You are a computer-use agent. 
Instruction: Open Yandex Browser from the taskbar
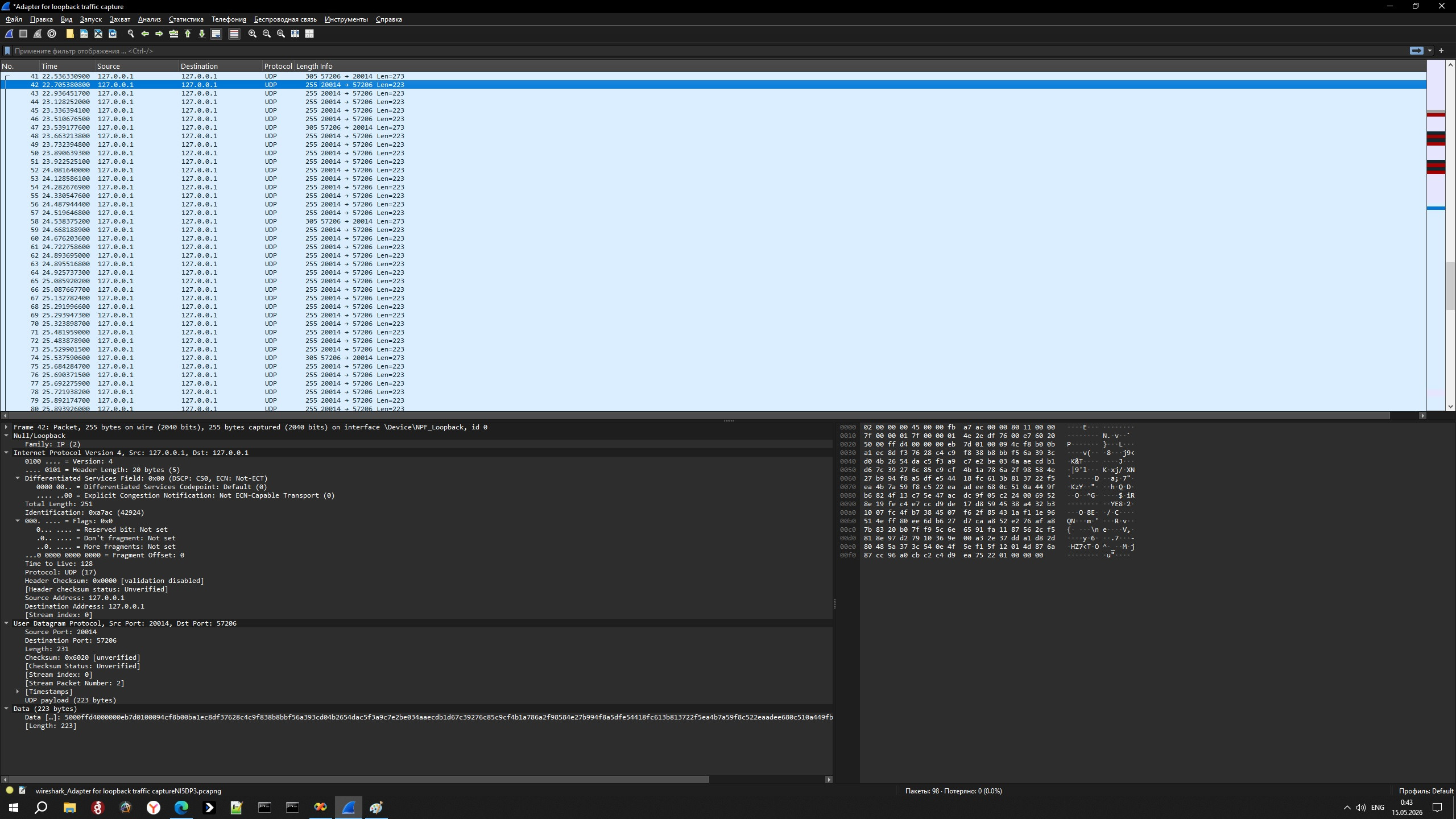click(x=154, y=807)
